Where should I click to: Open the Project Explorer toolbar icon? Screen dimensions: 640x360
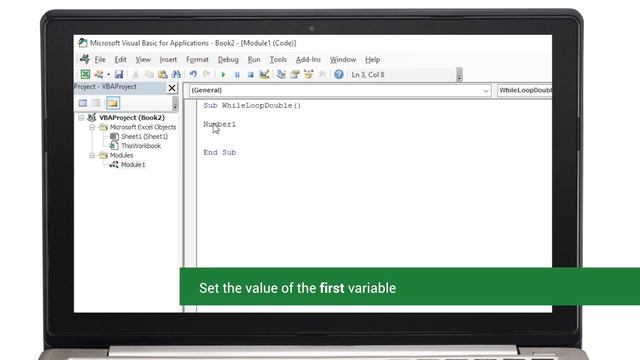click(x=281, y=74)
